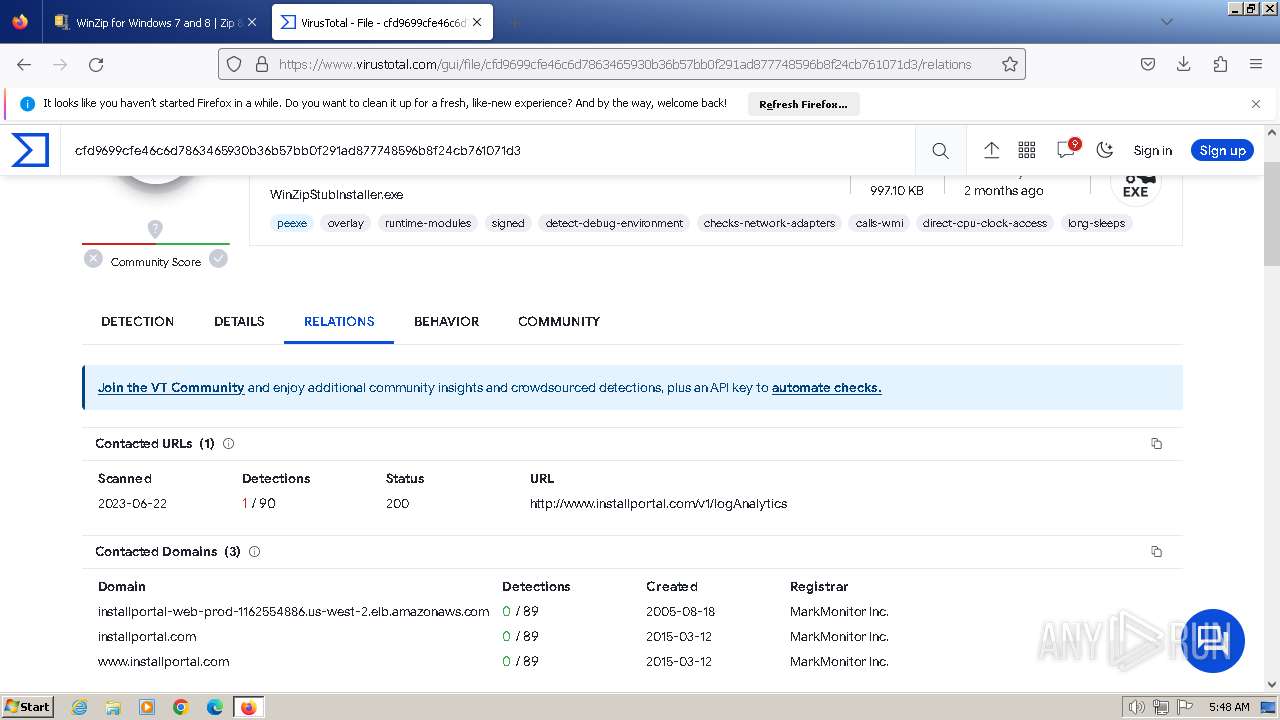The height and width of the screenshot is (720, 1280).
Task: Open the Pocket save icon
Action: click(x=1148, y=64)
